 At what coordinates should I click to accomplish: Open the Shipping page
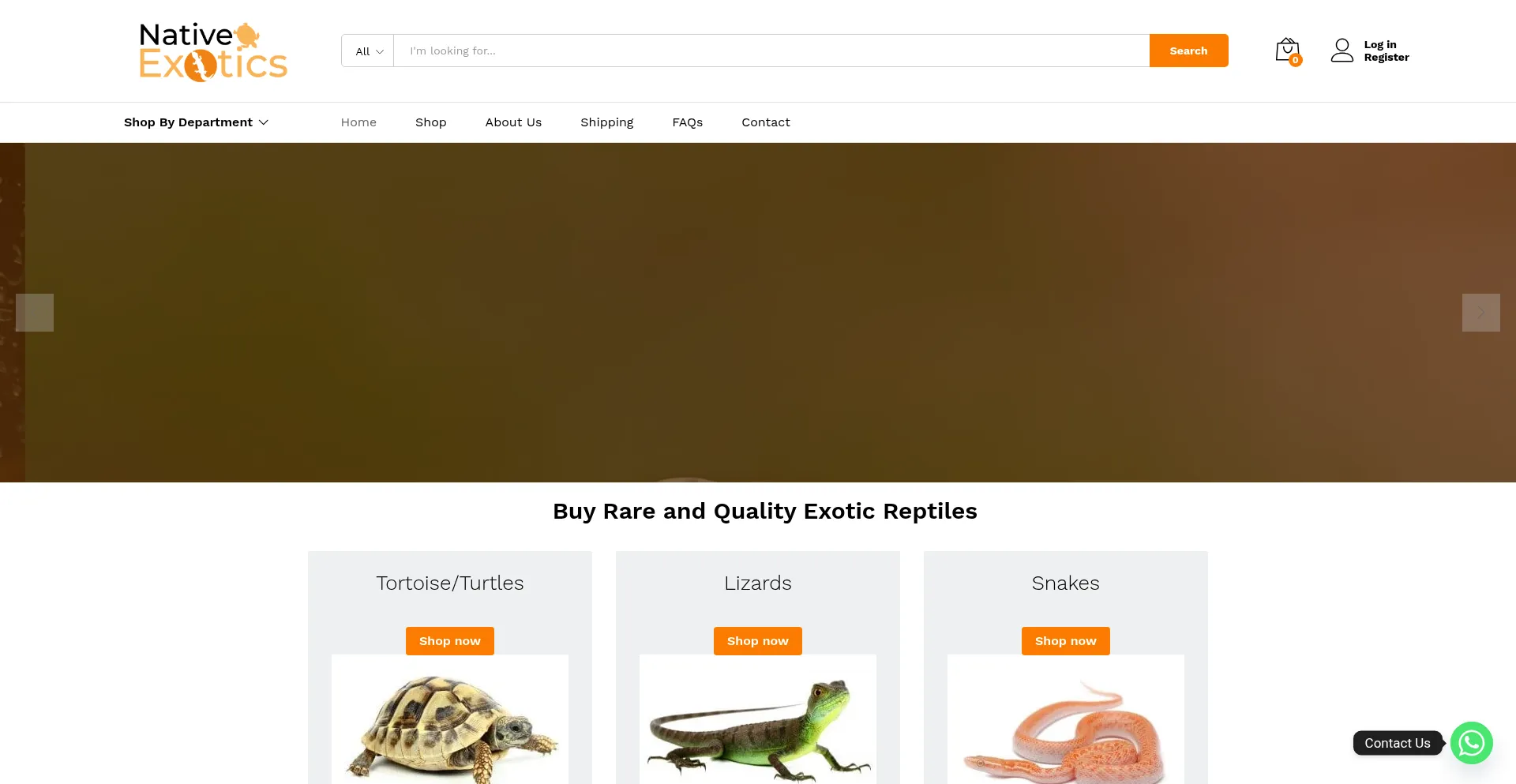click(x=606, y=122)
